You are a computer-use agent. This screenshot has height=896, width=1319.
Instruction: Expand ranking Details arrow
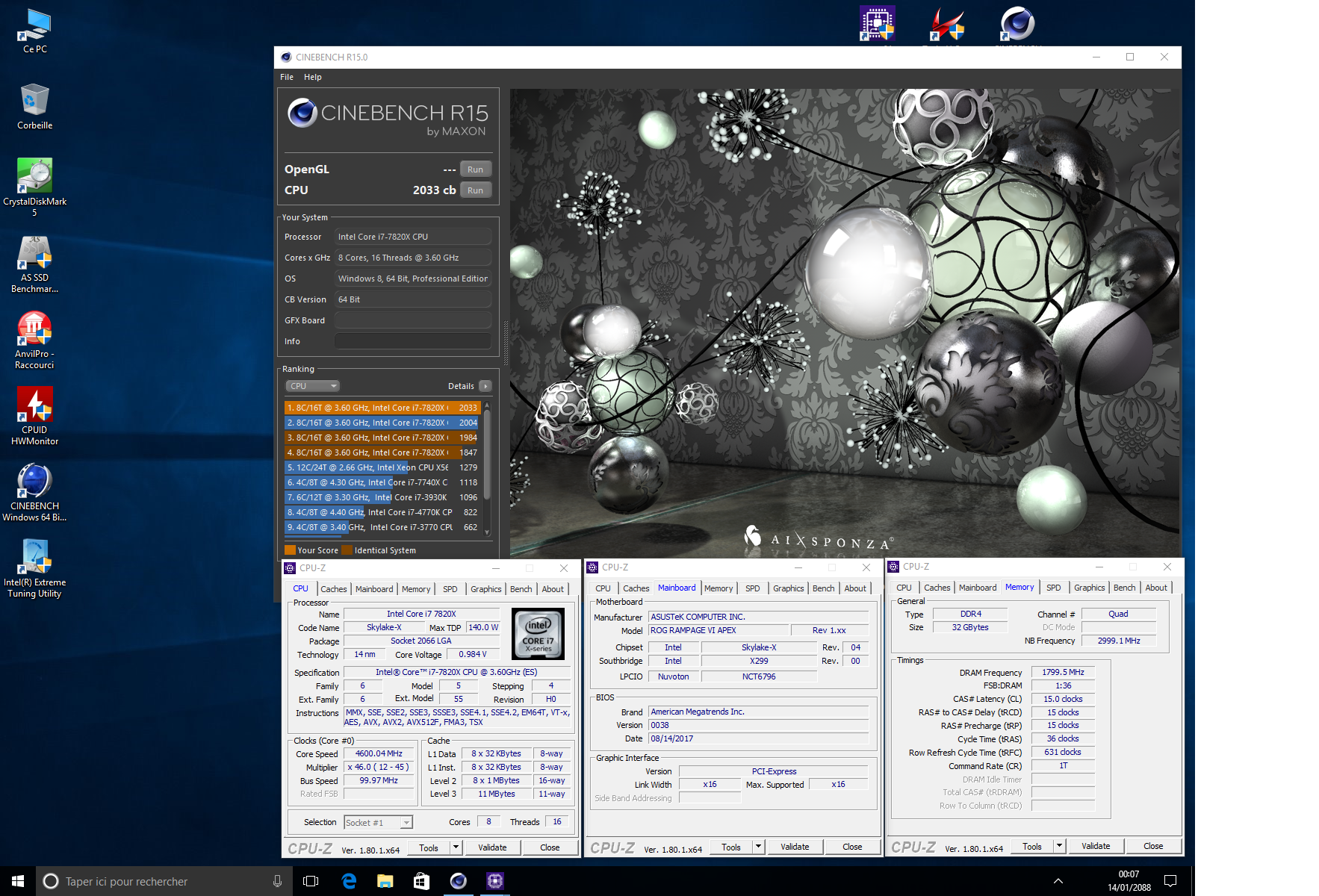[485, 386]
